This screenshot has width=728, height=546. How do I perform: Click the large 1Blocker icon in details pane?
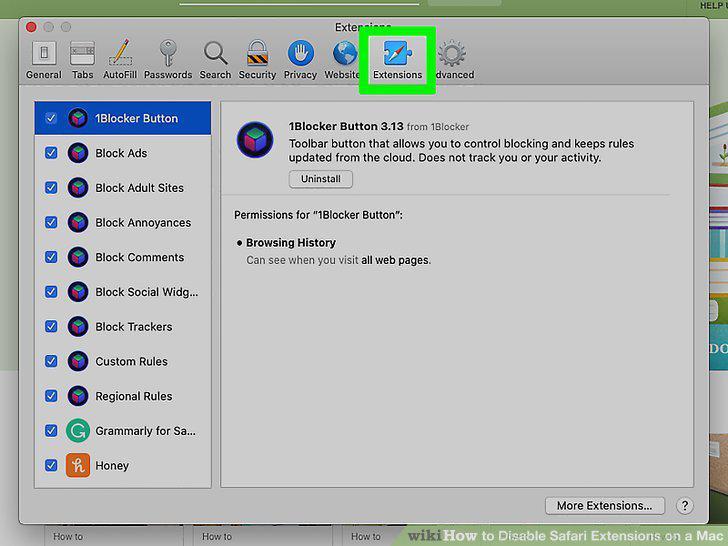[255, 140]
